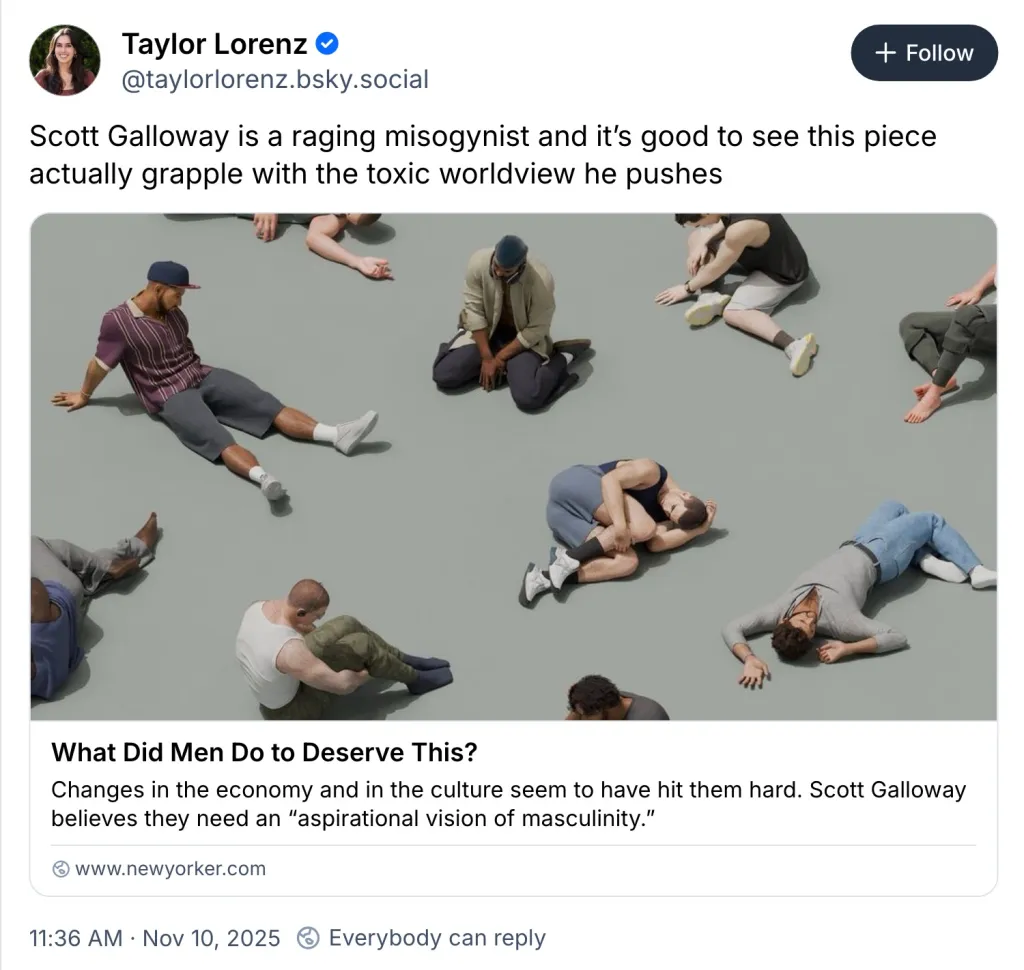Click the plus icon inside the Follow button

click(887, 53)
